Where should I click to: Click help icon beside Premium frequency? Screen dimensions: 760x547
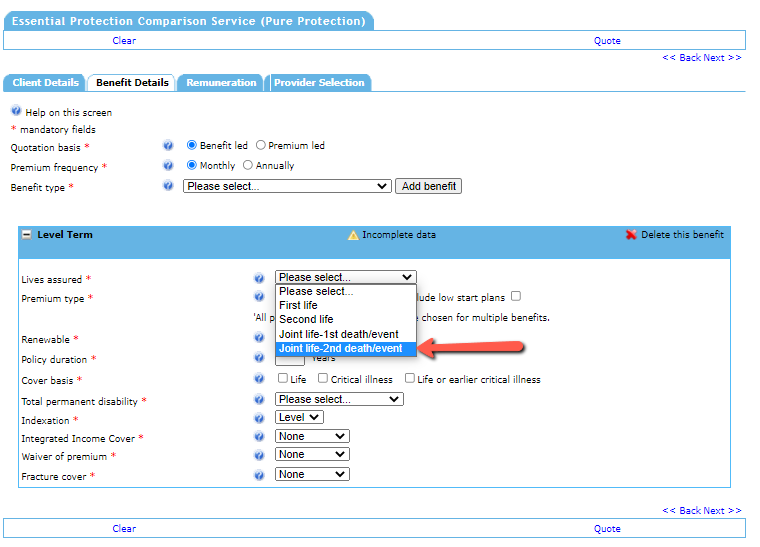[x=168, y=166]
